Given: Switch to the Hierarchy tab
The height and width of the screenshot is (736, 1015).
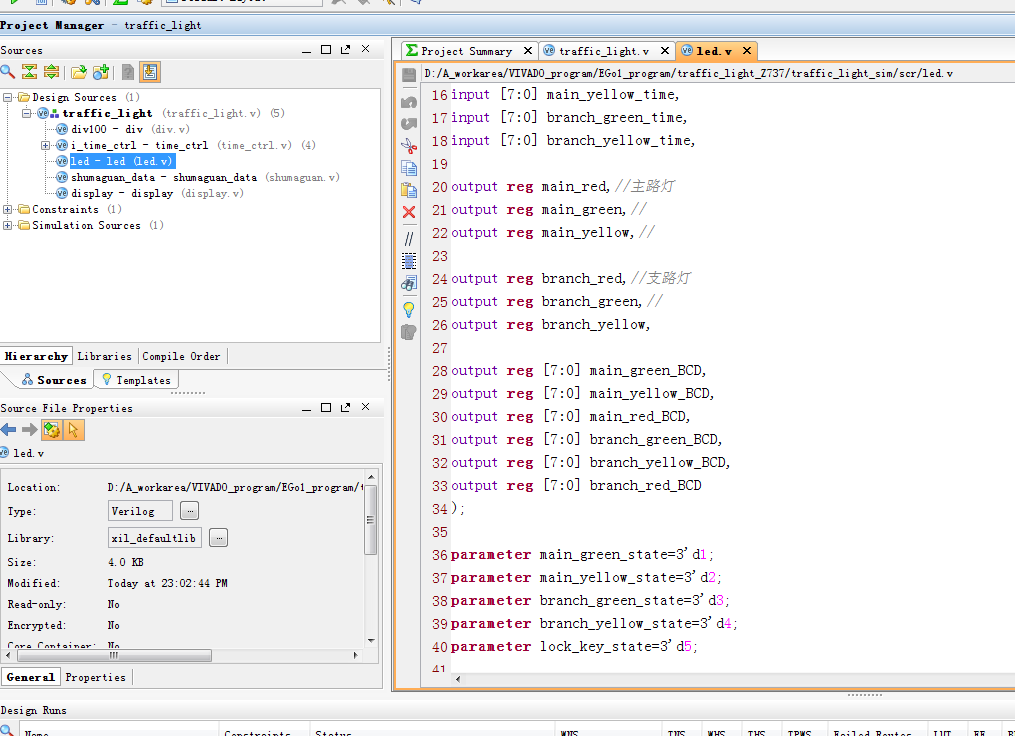Looking at the screenshot, I should tap(36, 356).
